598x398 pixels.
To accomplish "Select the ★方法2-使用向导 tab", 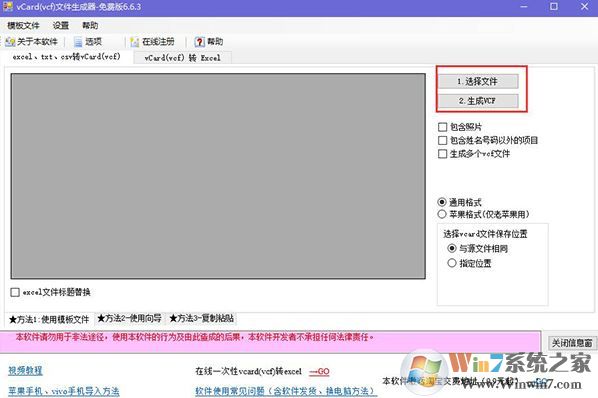I will [129, 318].
